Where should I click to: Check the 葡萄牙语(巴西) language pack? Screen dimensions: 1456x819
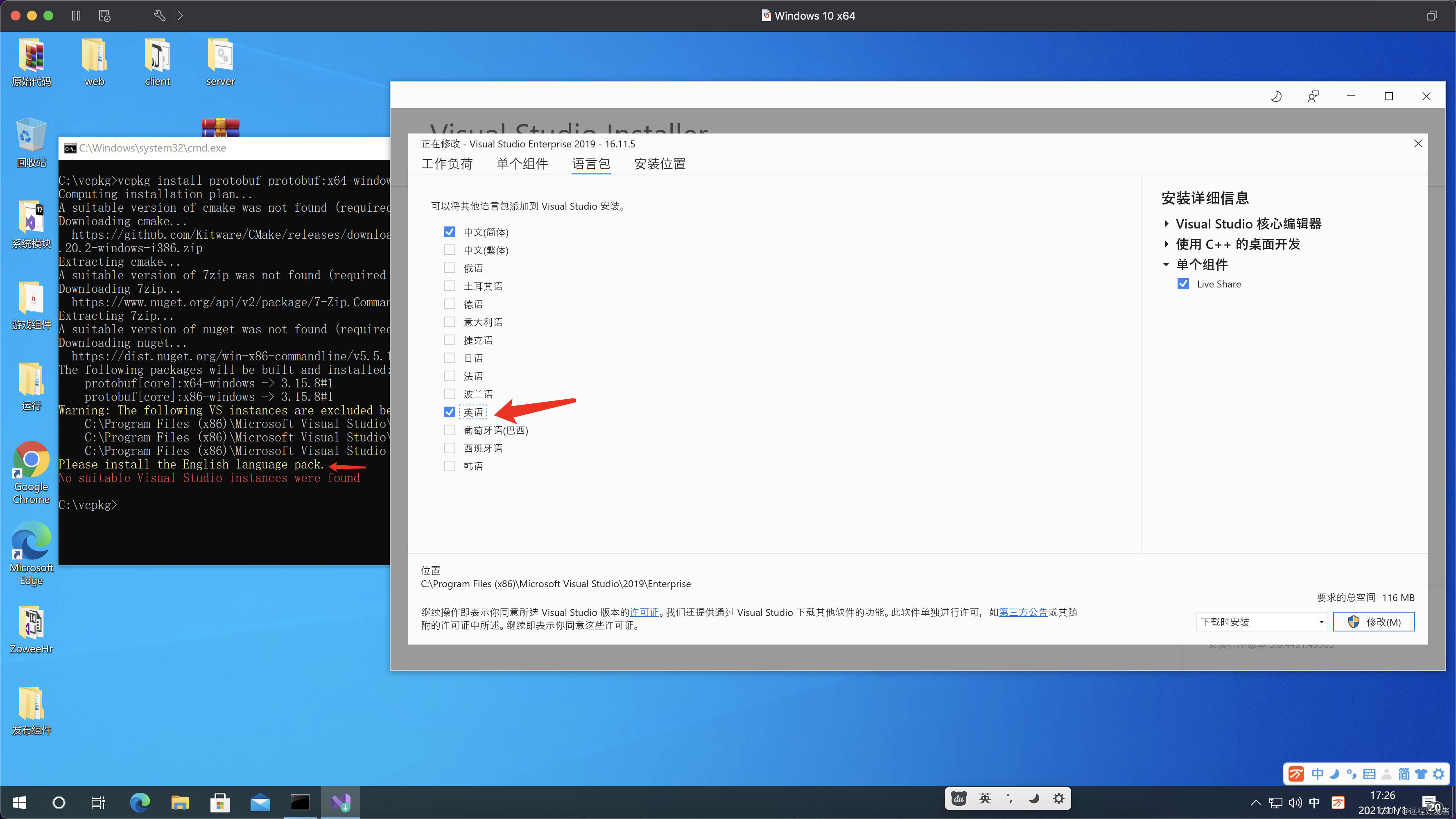(449, 430)
